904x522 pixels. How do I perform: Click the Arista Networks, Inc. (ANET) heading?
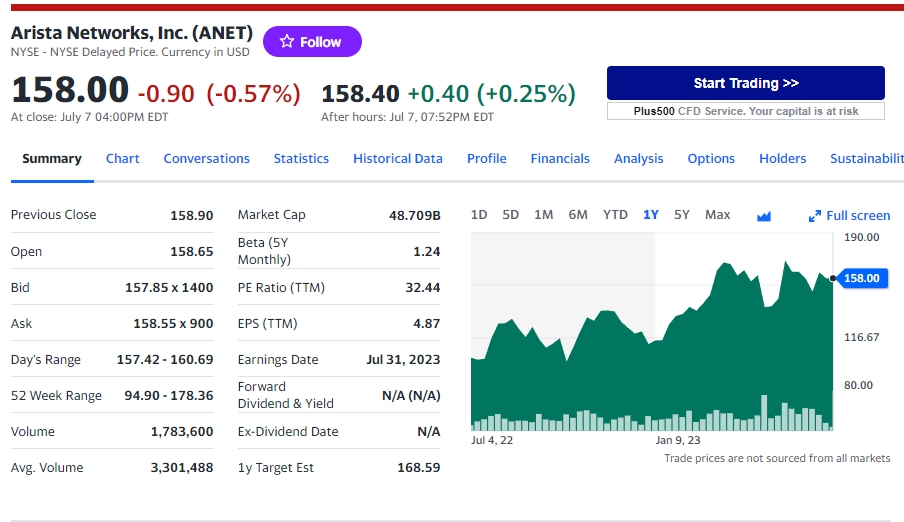click(x=132, y=32)
